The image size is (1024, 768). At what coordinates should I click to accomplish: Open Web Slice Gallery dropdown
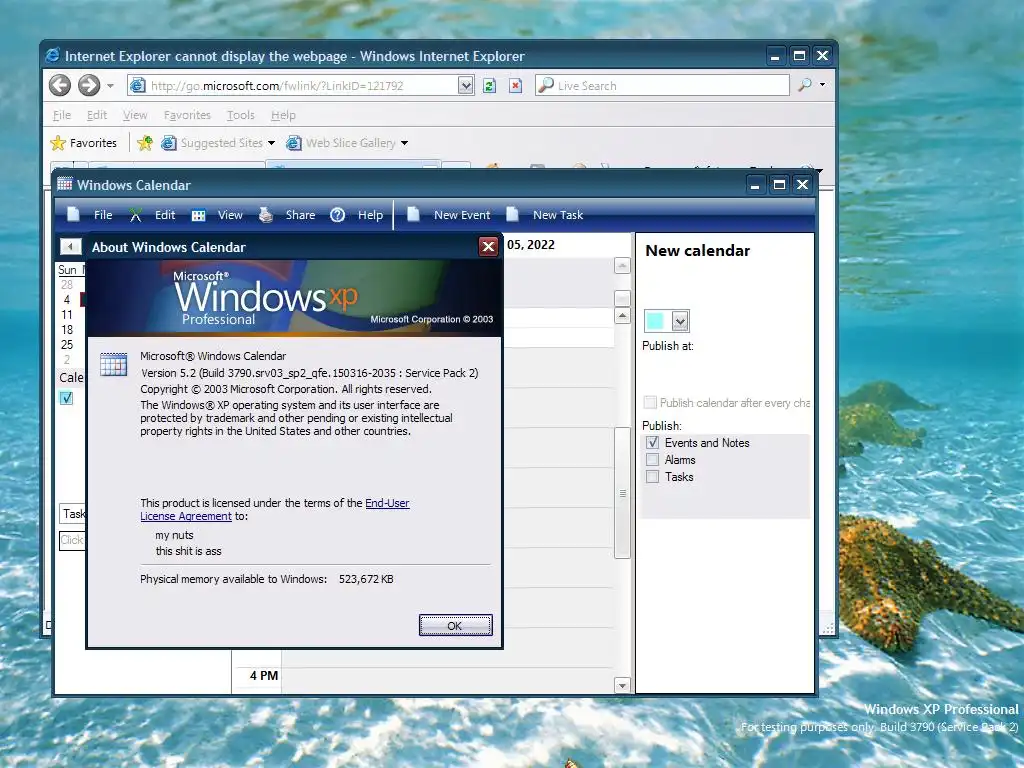[x=404, y=143]
